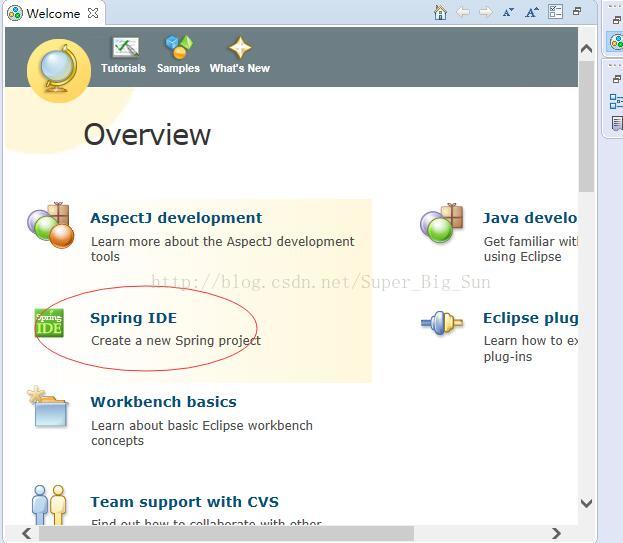Open Team support with CVS link
The width and height of the screenshot is (623, 543).
pos(185,502)
